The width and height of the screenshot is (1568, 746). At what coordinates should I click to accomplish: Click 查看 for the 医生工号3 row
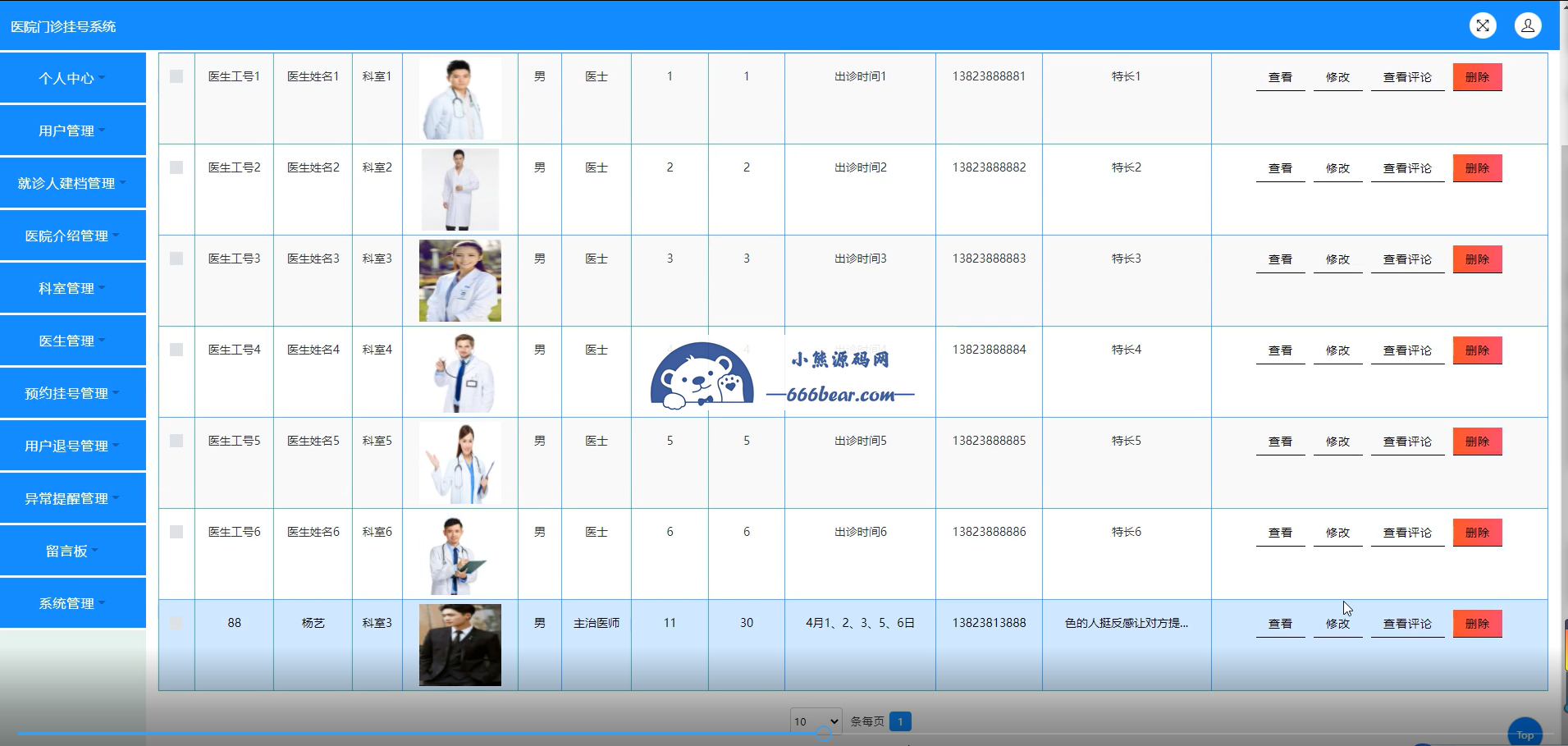point(1280,259)
